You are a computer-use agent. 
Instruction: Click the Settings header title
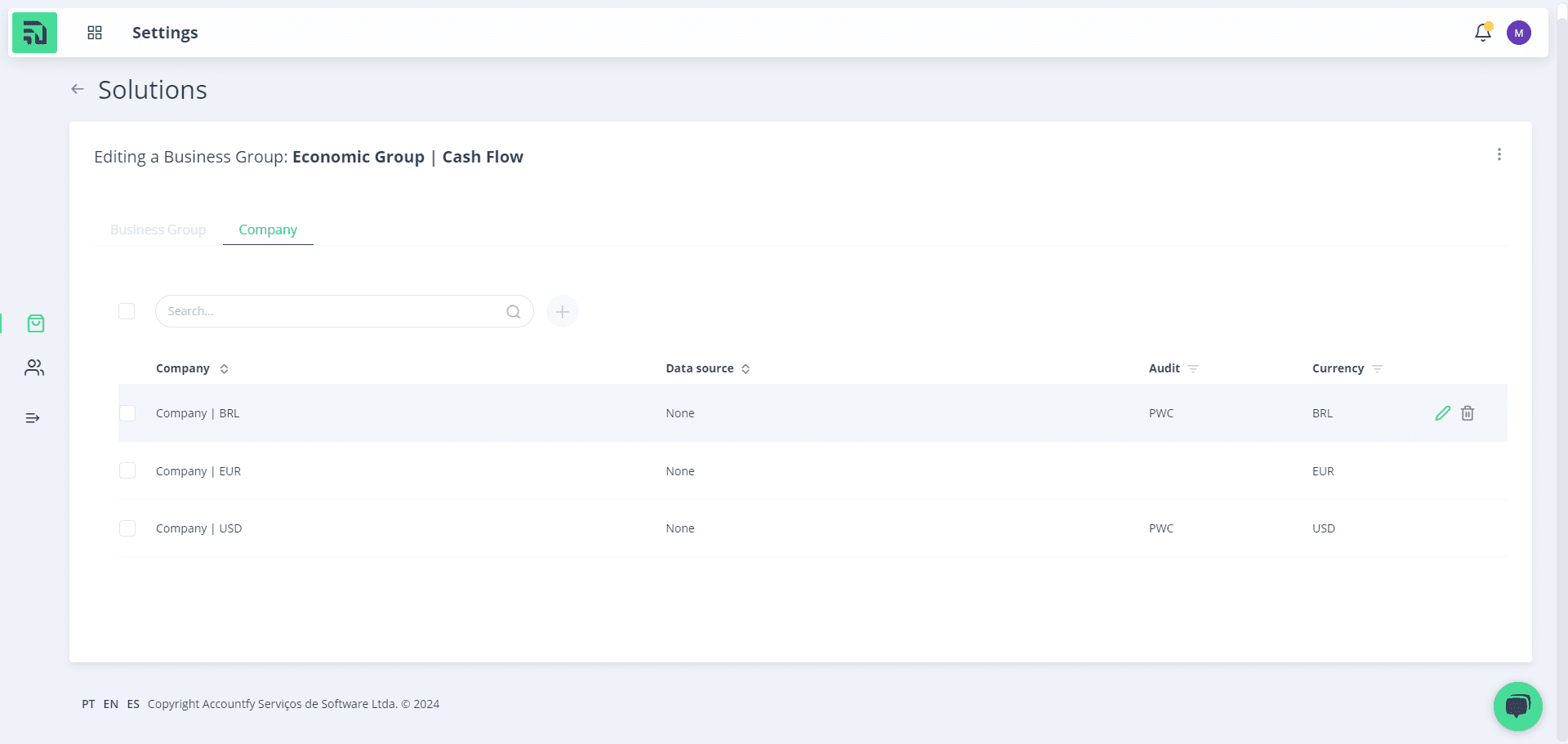click(x=165, y=33)
